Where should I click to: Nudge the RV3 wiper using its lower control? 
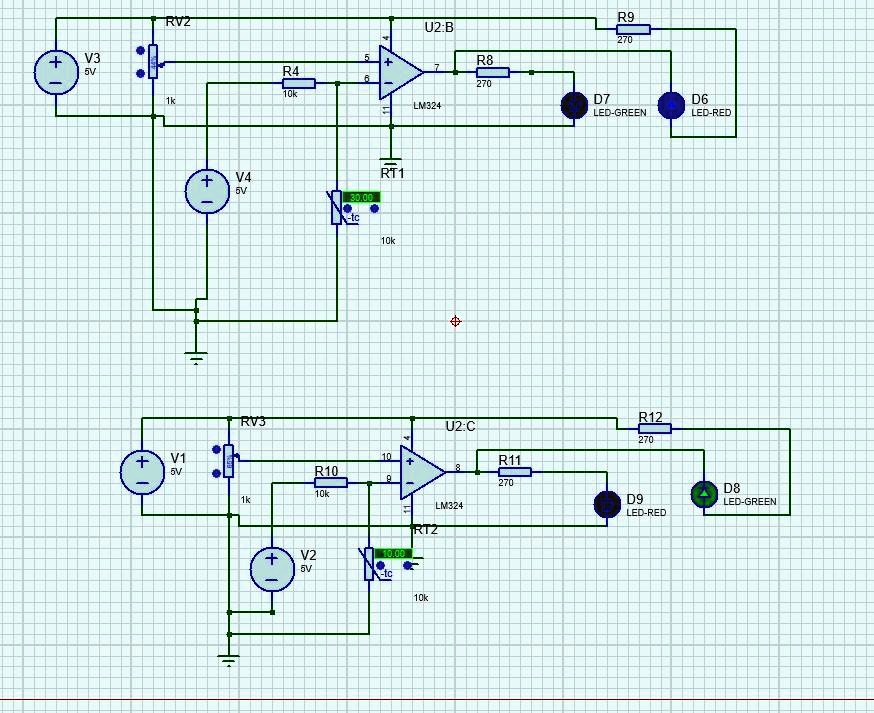pos(216,473)
